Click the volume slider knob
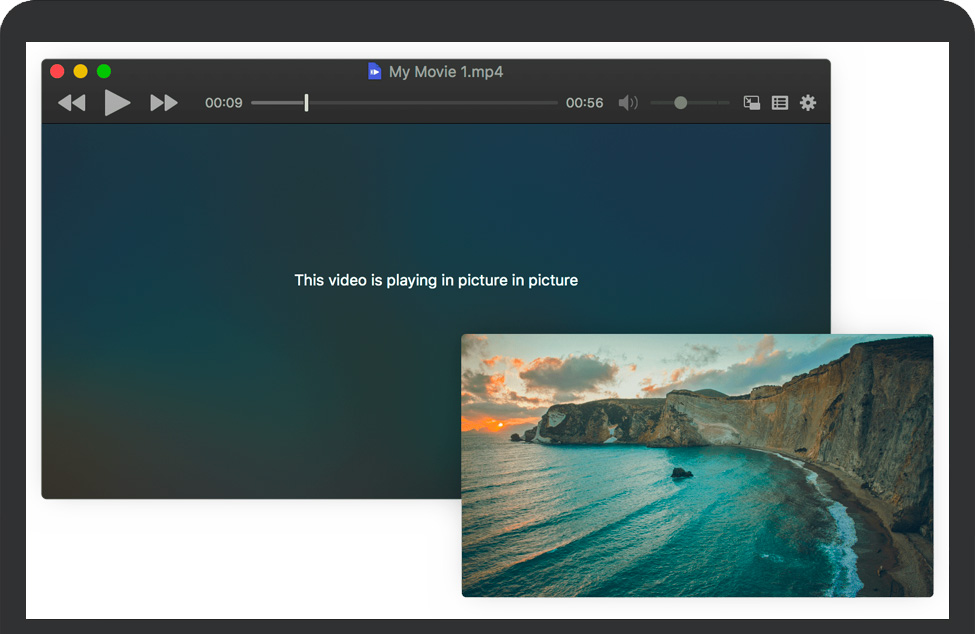Image resolution: width=975 pixels, height=634 pixels. [x=681, y=103]
